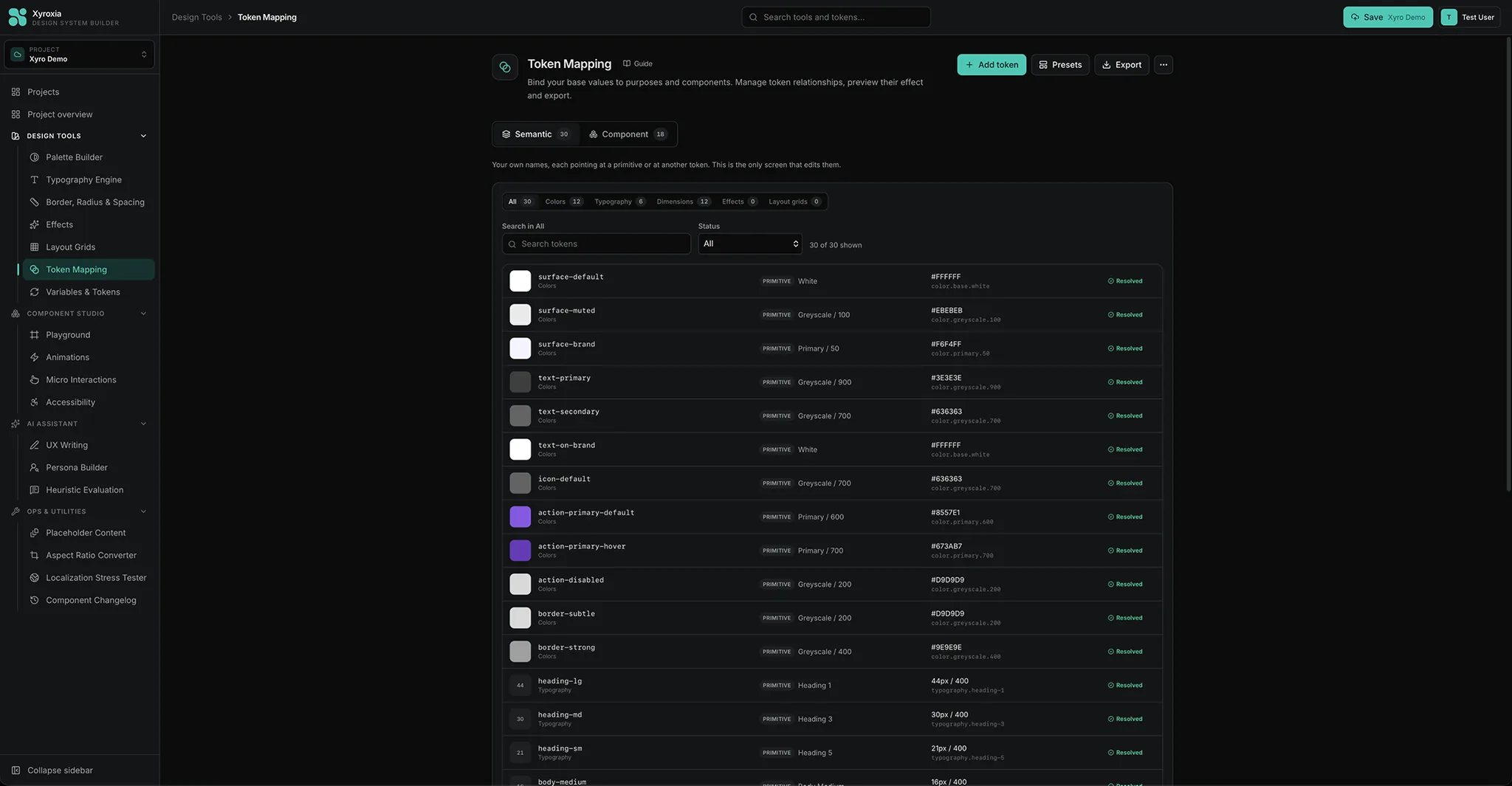Open UX Writing pen icon
The image size is (1512, 786).
point(34,445)
